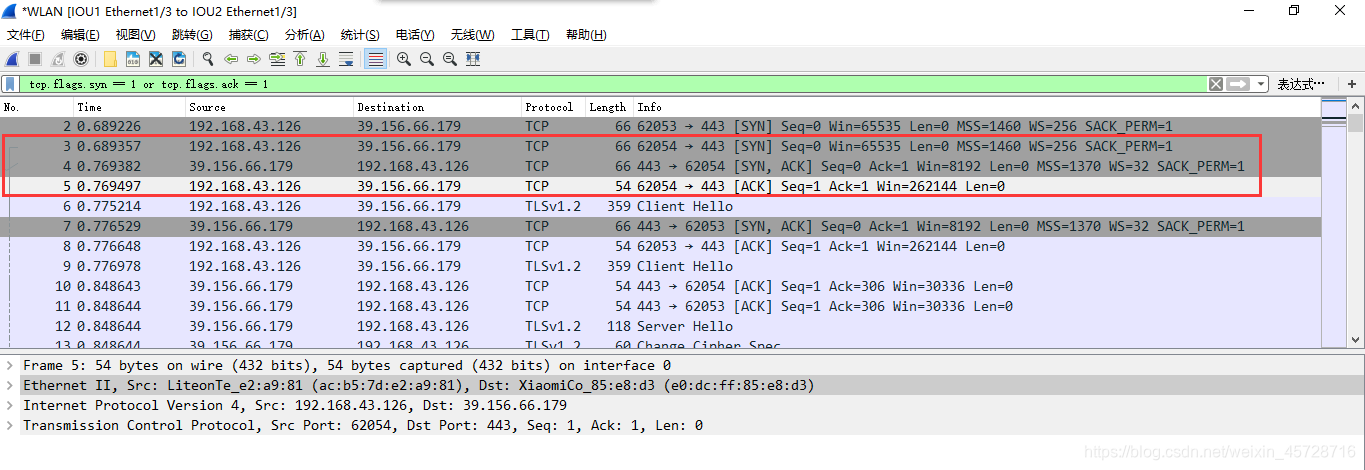Sort packets by the Length column
Screen dimensions: 1365x470
tap(609, 107)
